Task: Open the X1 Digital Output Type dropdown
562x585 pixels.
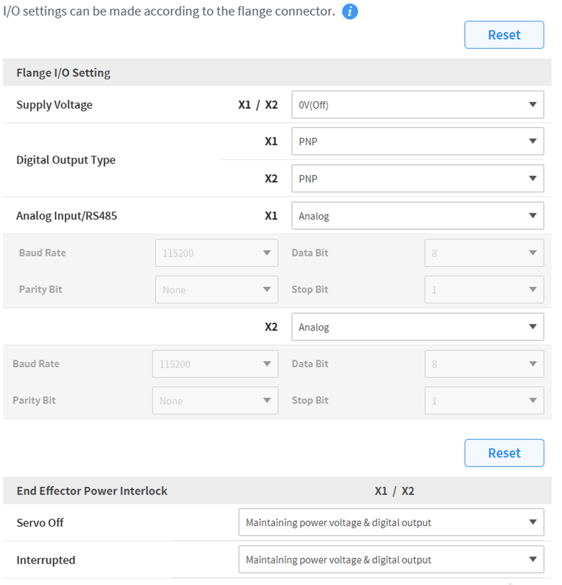Action: [417, 141]
